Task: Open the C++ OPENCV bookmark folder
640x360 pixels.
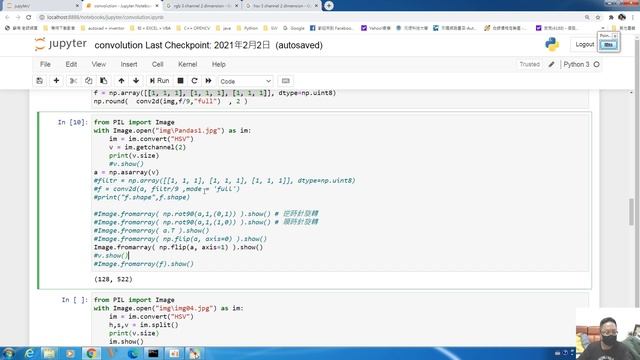Action: pos(194,28)
